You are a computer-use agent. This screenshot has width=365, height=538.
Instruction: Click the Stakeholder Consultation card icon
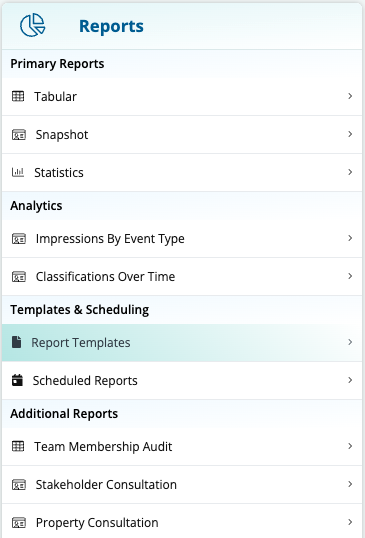coord(19,485)
